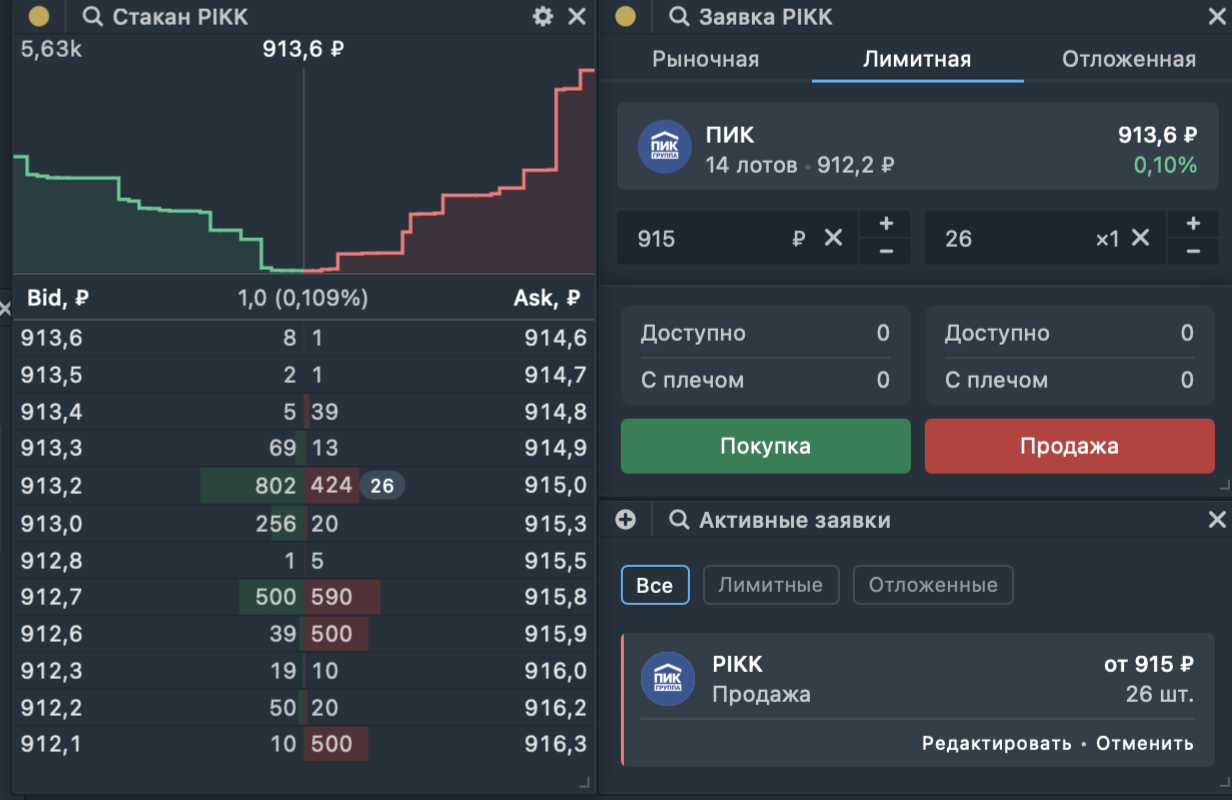The image size is (1232, 800).
Task: Click Отменить on the PIKK order
Action: [x=1145, y=743]
